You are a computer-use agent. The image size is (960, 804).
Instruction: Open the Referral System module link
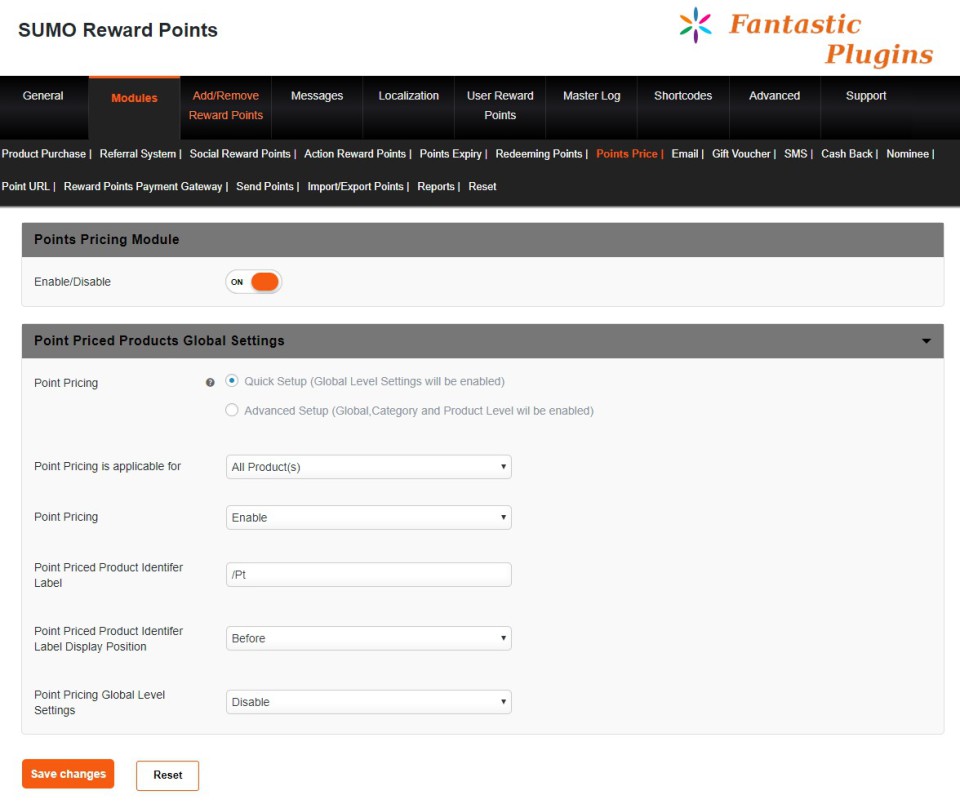coord(138,154)
